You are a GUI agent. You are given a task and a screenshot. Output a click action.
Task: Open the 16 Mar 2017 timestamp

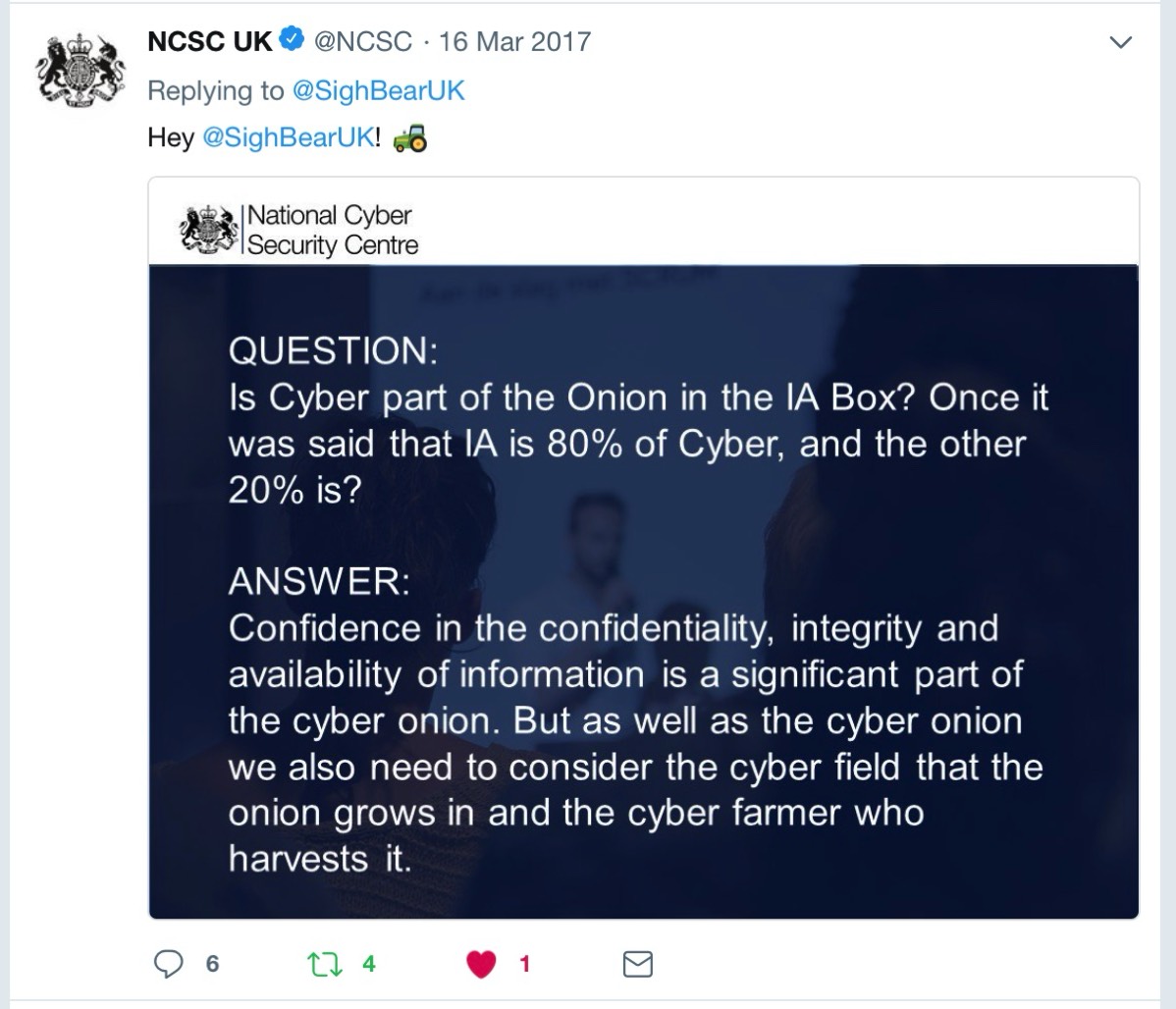pyautogui.click(x=515, y=41)
